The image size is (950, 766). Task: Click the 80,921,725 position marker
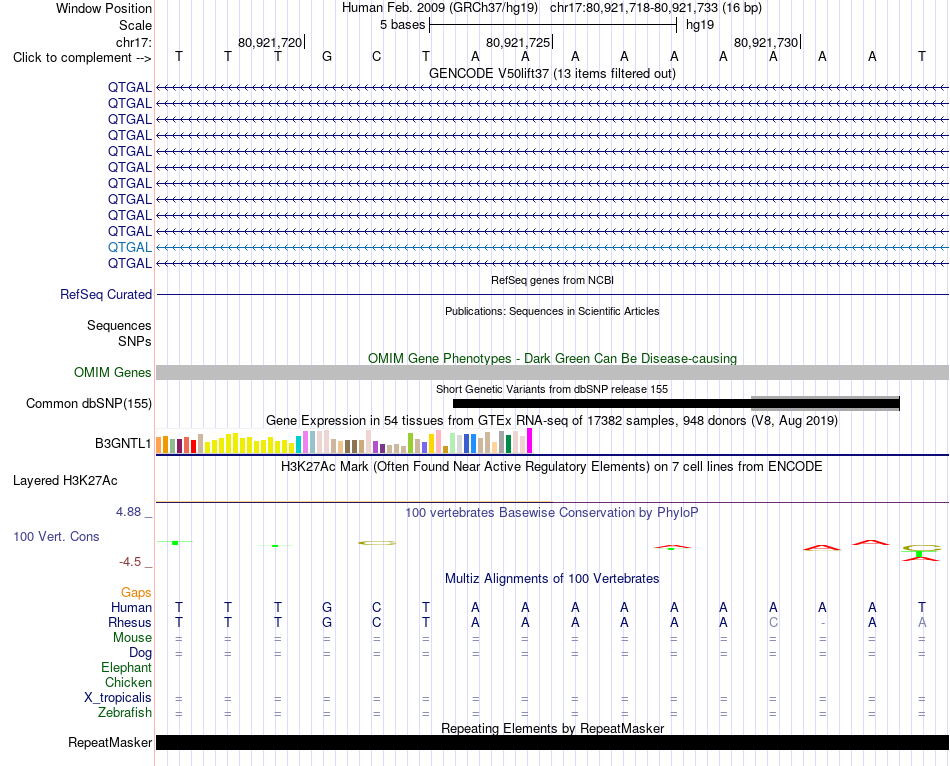(x=518, y=42)
